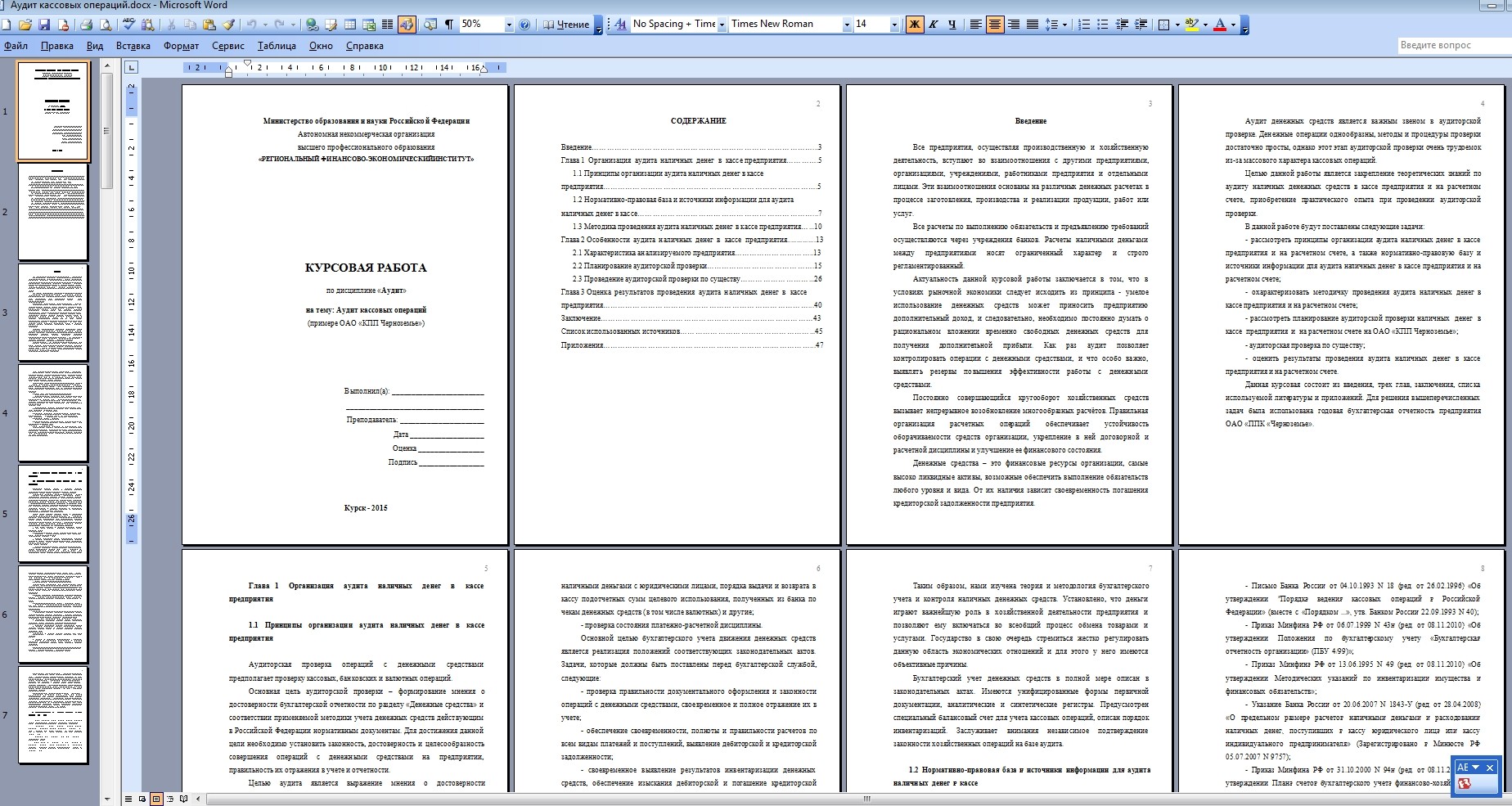The height and width of the screenshot is (806, 1512).
Task: Open the Правка menu
Action: [57, 46]
